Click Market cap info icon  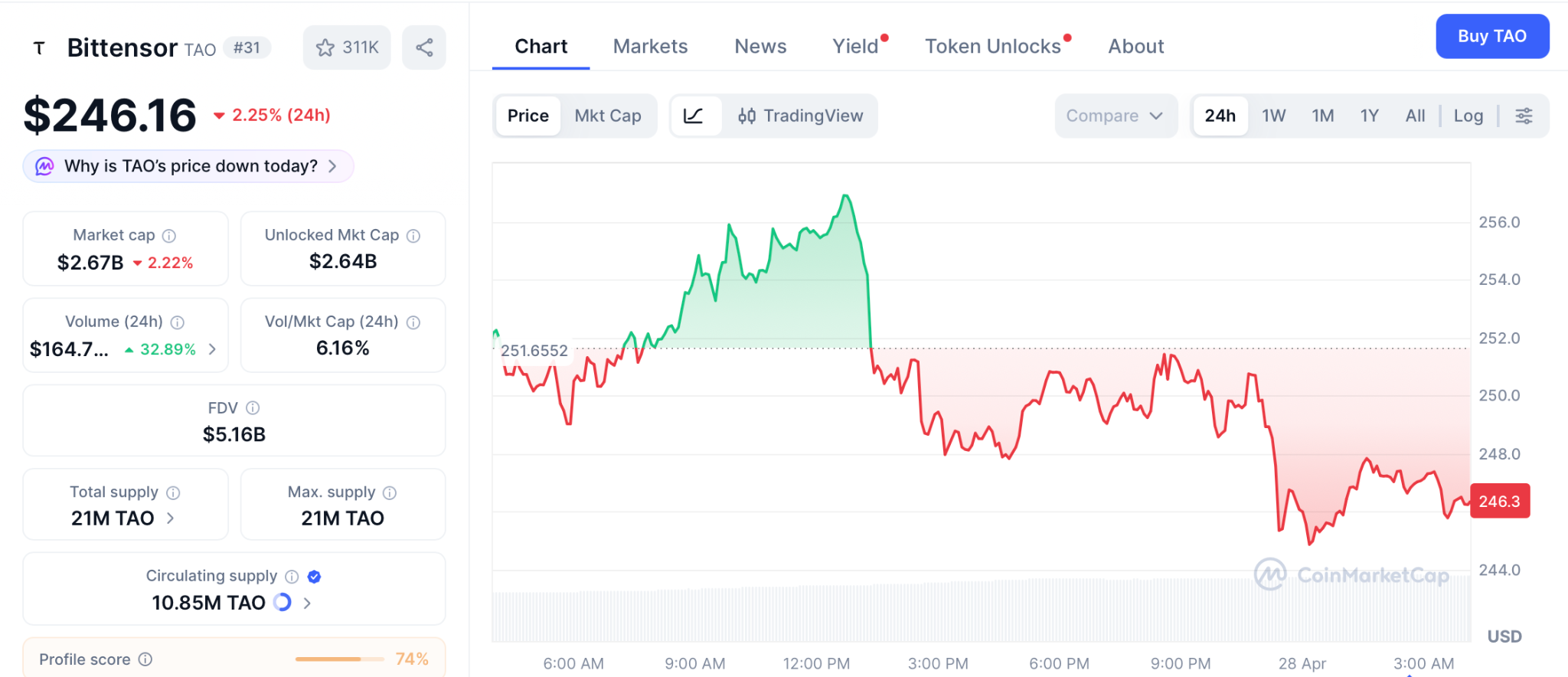coord(169,236)
